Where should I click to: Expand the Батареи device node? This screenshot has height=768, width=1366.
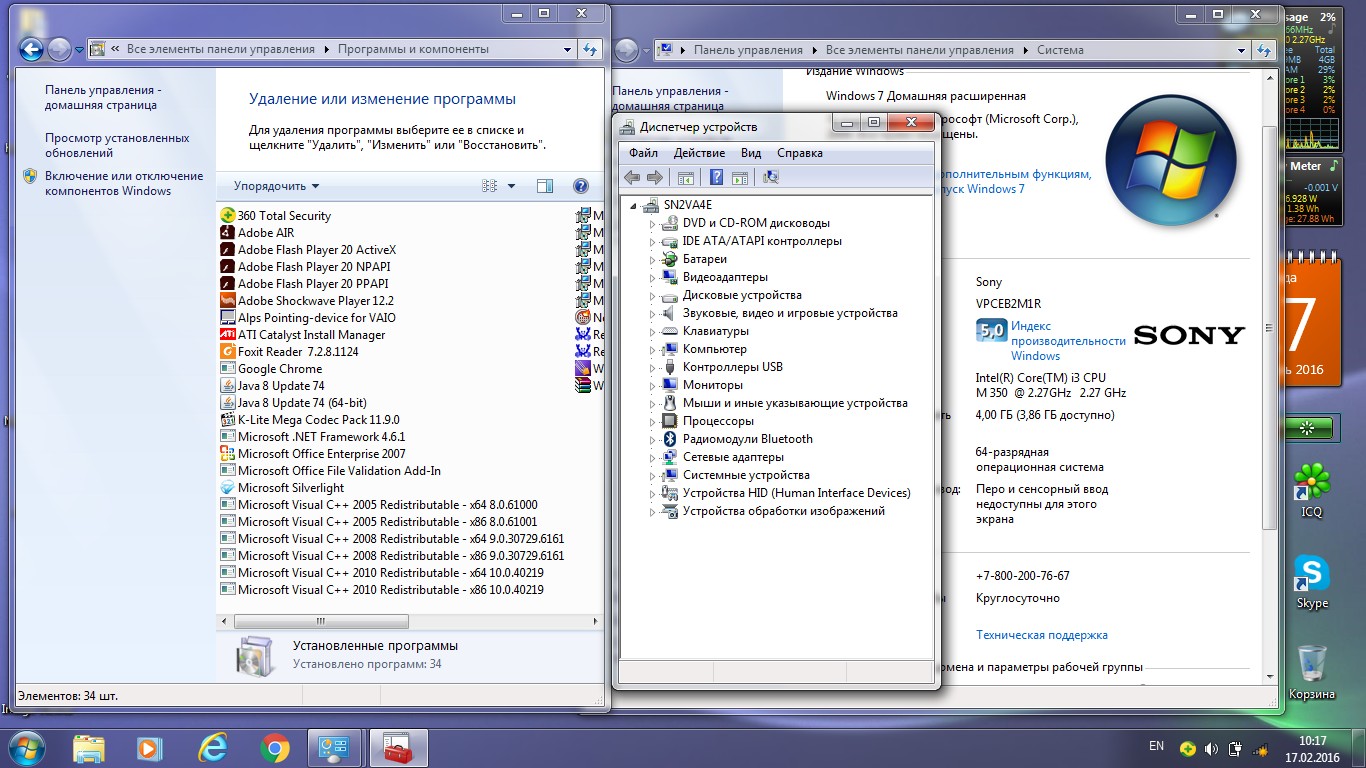click(x=652, y=259)
